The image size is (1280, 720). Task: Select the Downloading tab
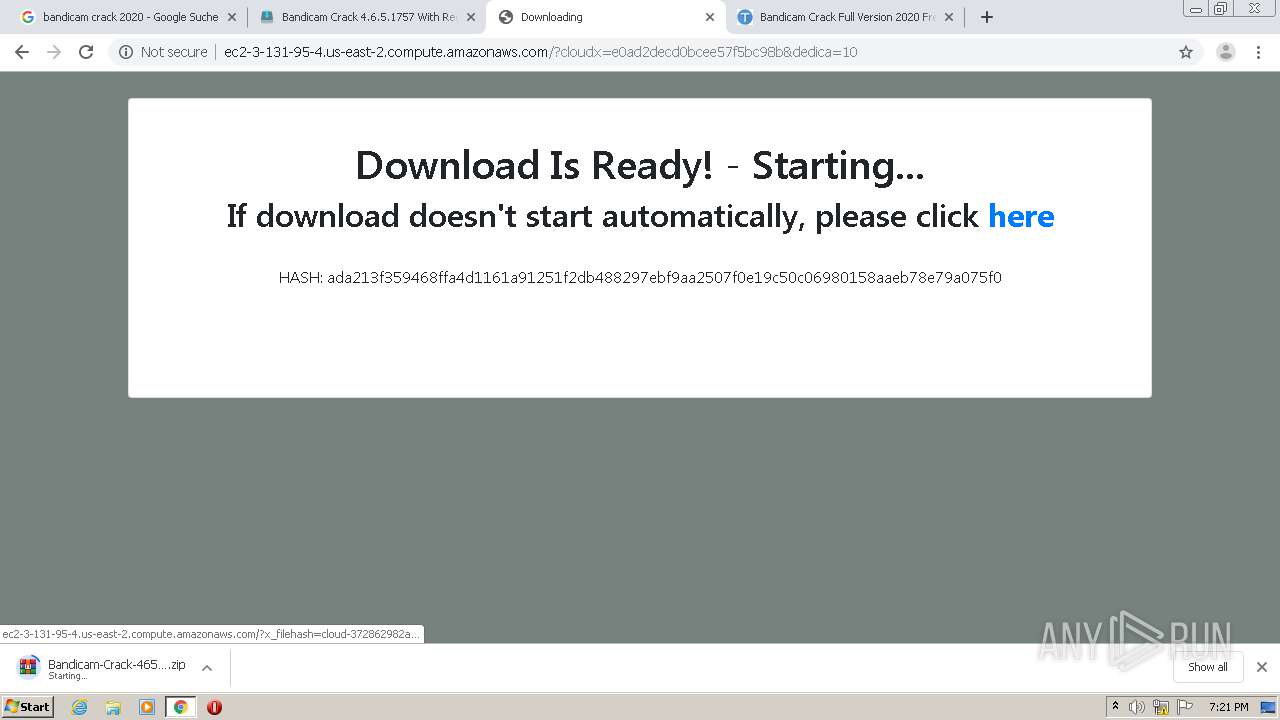point(606,17)
